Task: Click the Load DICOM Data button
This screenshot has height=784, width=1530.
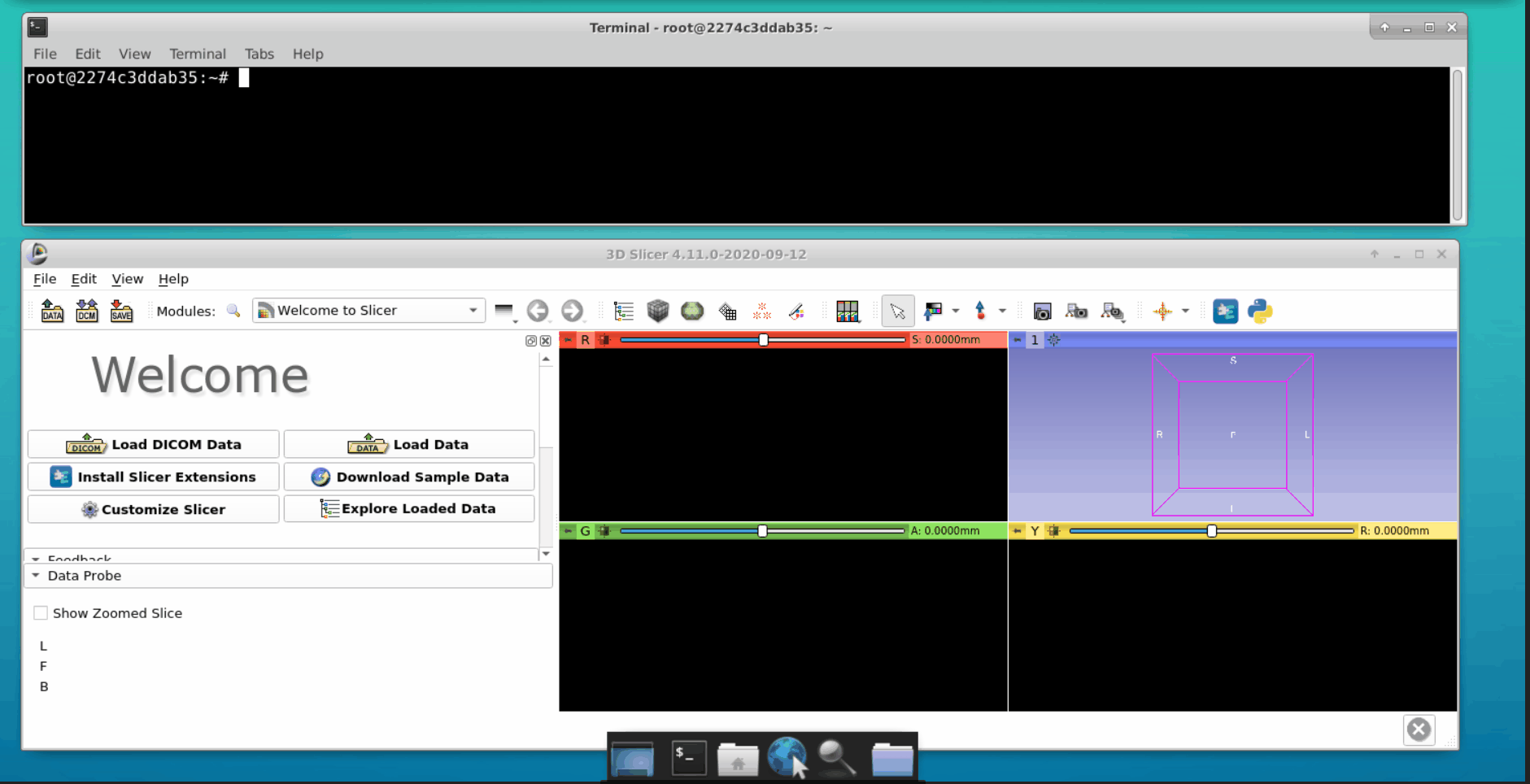Action: point(154,444)
